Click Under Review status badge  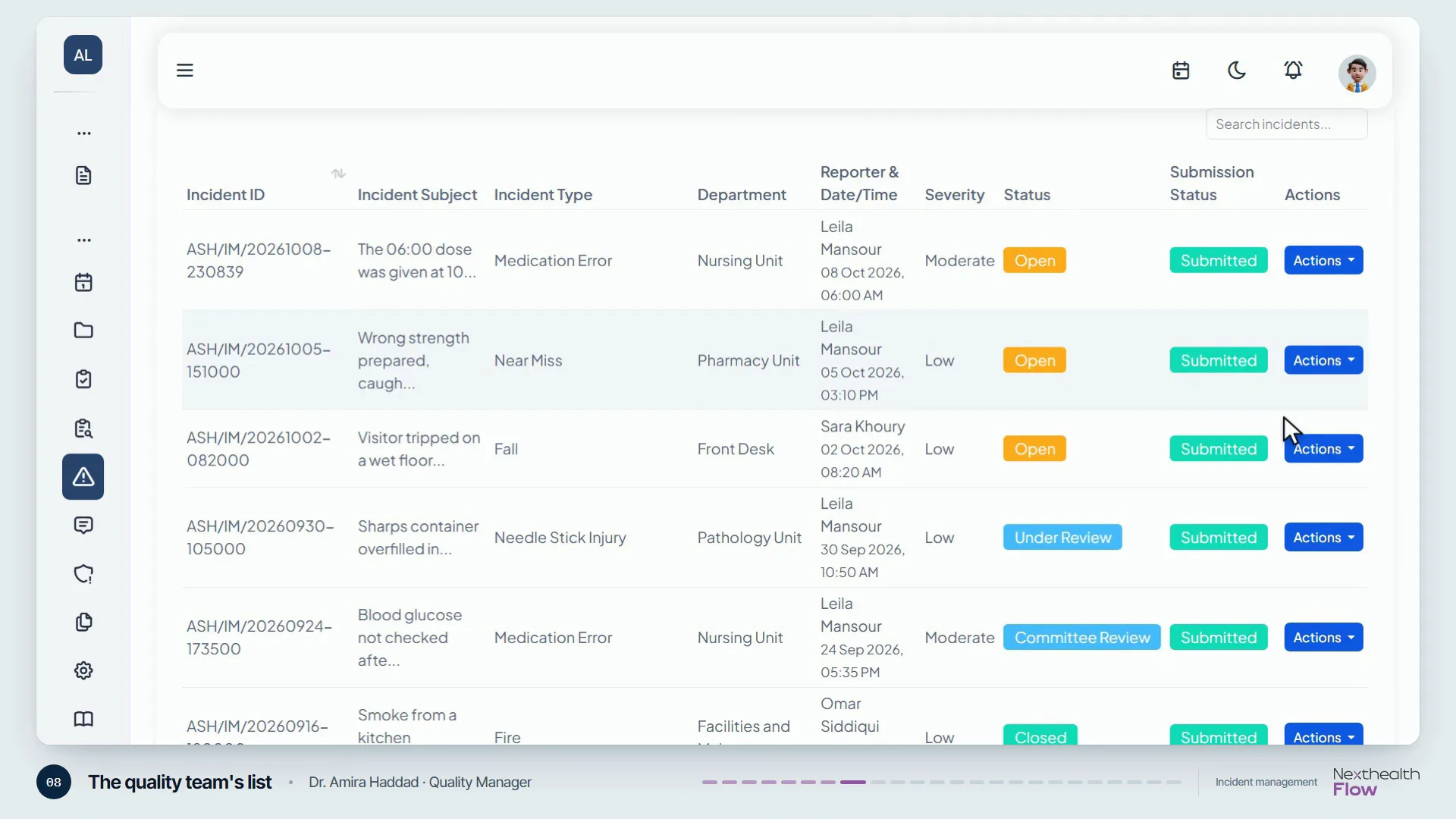tap(1062, 538)
